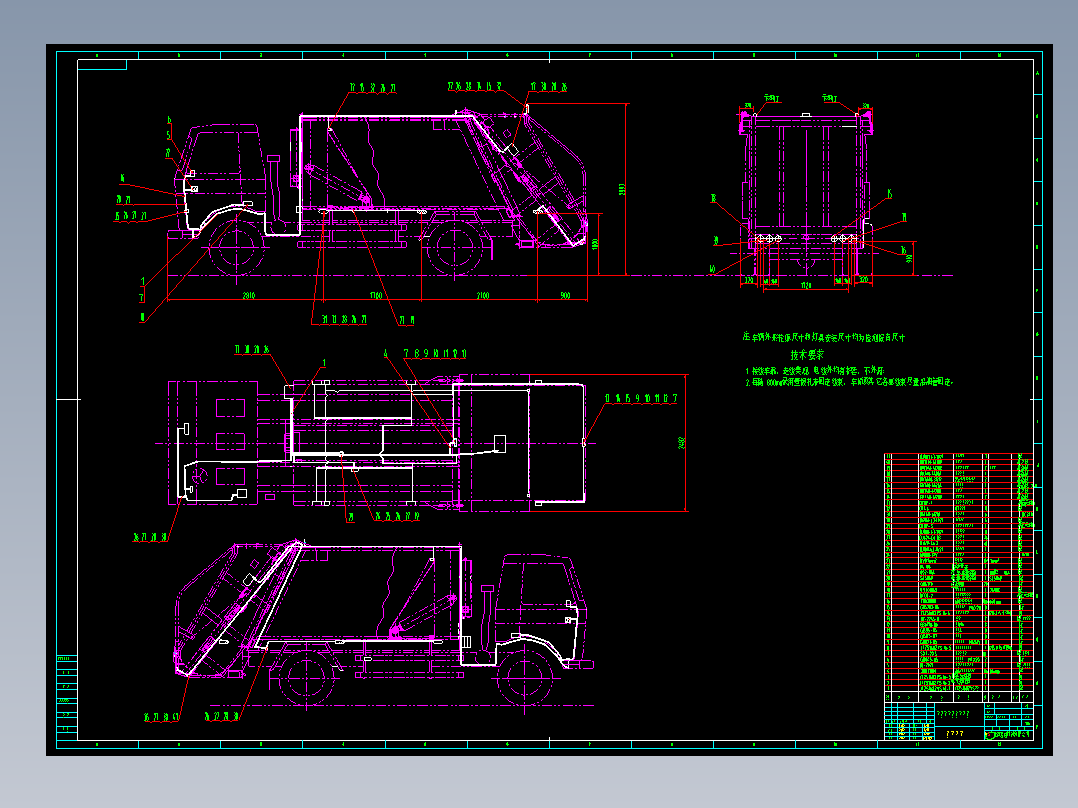Click the callout number 4 above plan view
The image size is (1078, 808).
(386, 353)
